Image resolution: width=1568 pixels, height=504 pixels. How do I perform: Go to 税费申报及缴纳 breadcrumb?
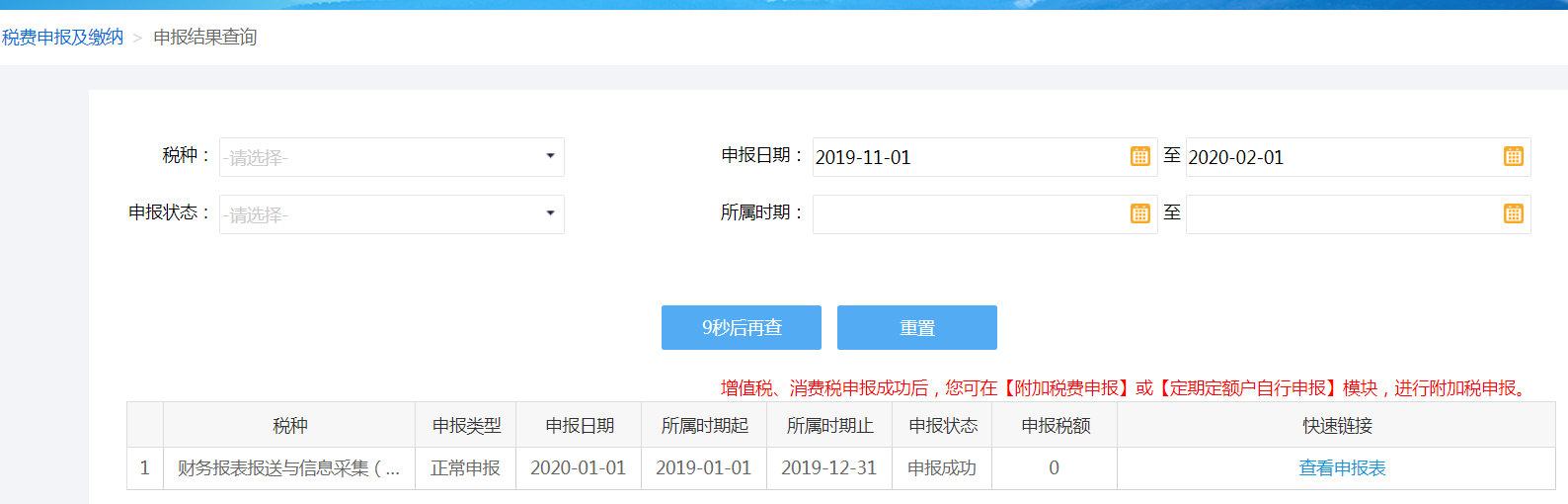(62, 38)
